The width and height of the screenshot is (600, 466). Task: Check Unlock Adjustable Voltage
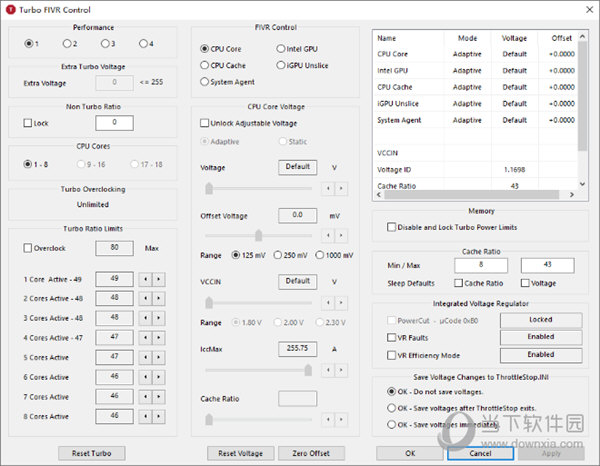249,123
